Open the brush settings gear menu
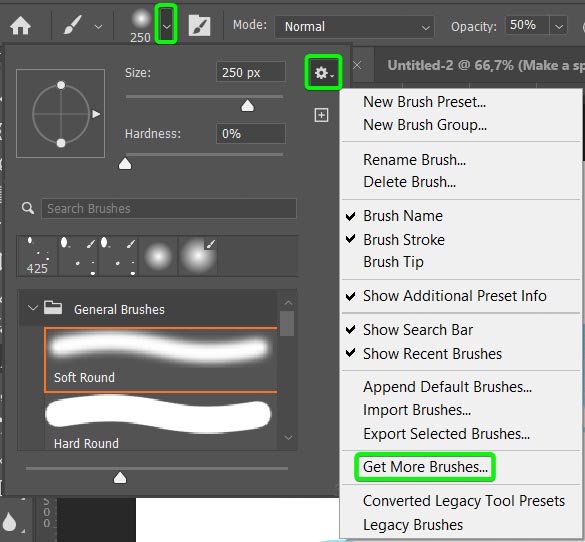Viewport: 585px width, 542px height. click(323, 72)
